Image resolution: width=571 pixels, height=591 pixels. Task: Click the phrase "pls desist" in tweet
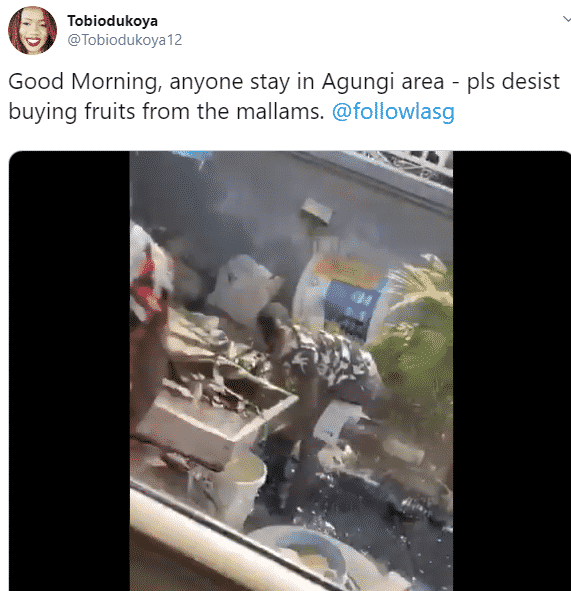513,81
